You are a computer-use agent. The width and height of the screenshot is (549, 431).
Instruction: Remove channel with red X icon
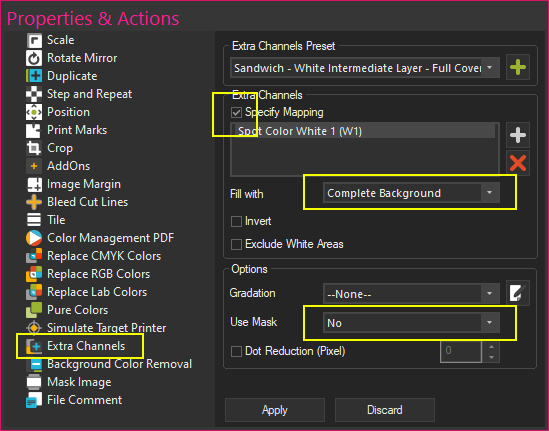(x=518, y=163)
